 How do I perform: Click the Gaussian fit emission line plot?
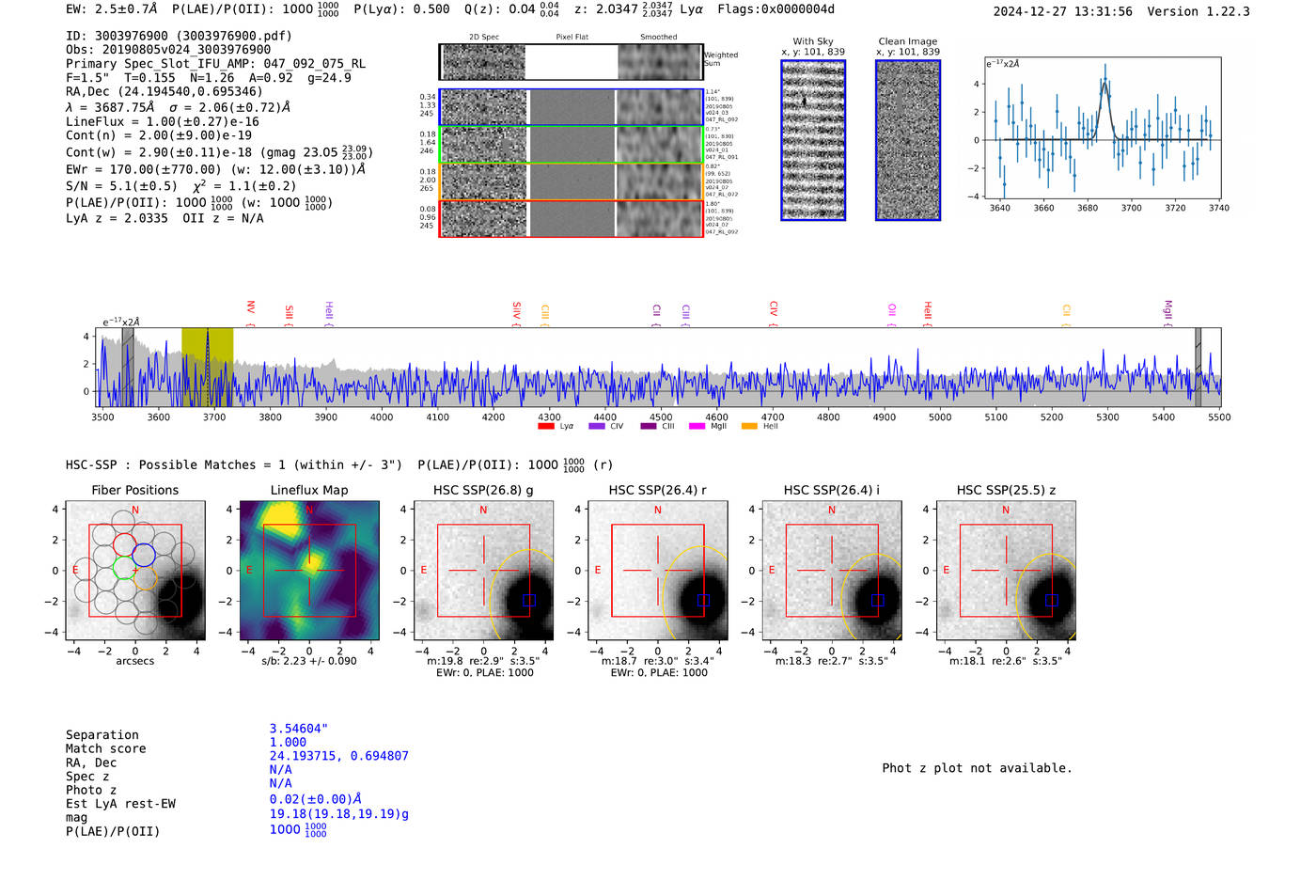1103,128
